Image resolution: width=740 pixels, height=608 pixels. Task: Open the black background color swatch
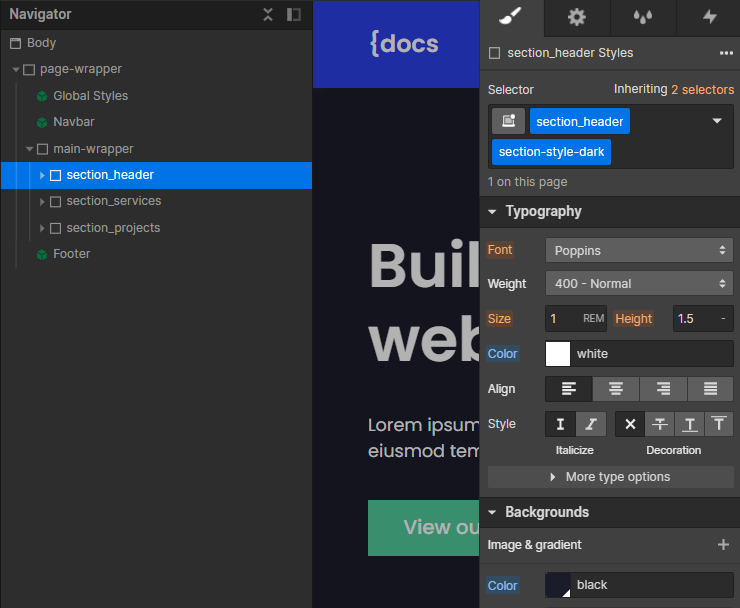(558, 585)
